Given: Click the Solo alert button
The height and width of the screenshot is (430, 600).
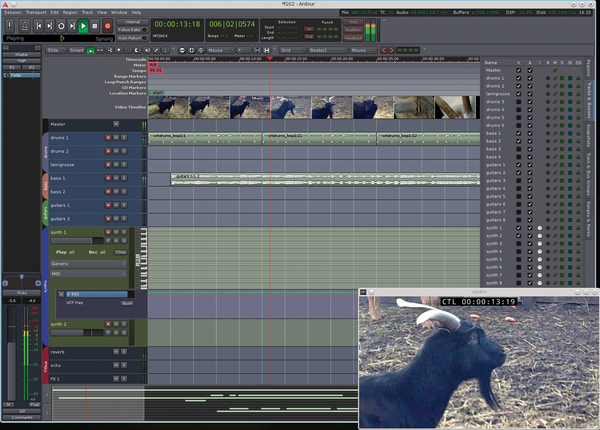Looking at the screenshot, I should (353, 22).
